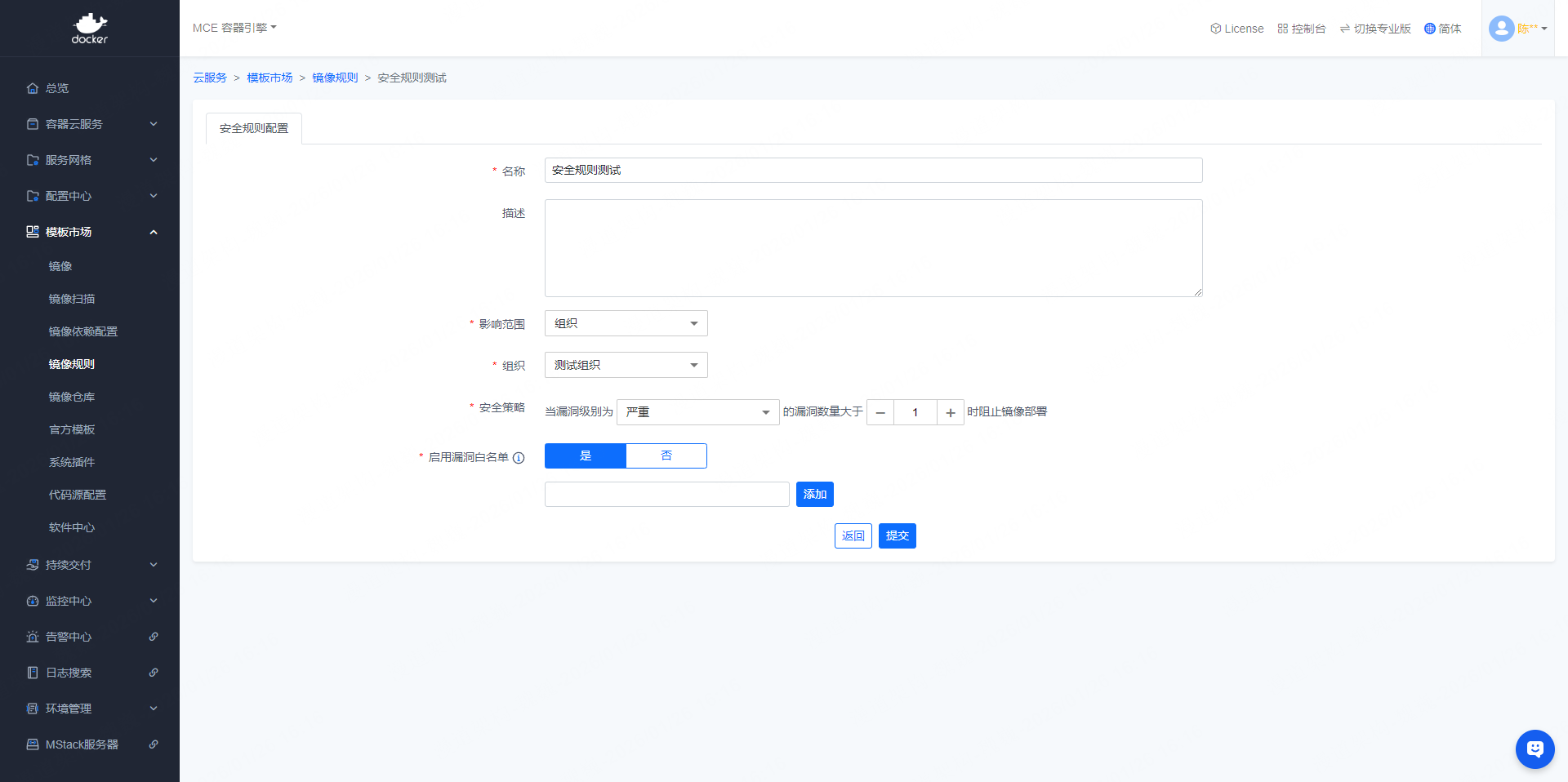
Task: Click the user avatar icon
Action: (1501, 29)
